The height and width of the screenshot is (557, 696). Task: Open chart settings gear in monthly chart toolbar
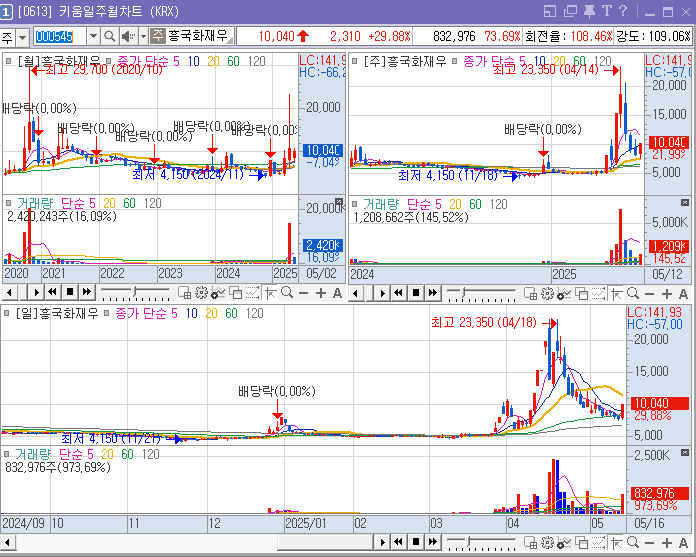click(x=201, y=293)
